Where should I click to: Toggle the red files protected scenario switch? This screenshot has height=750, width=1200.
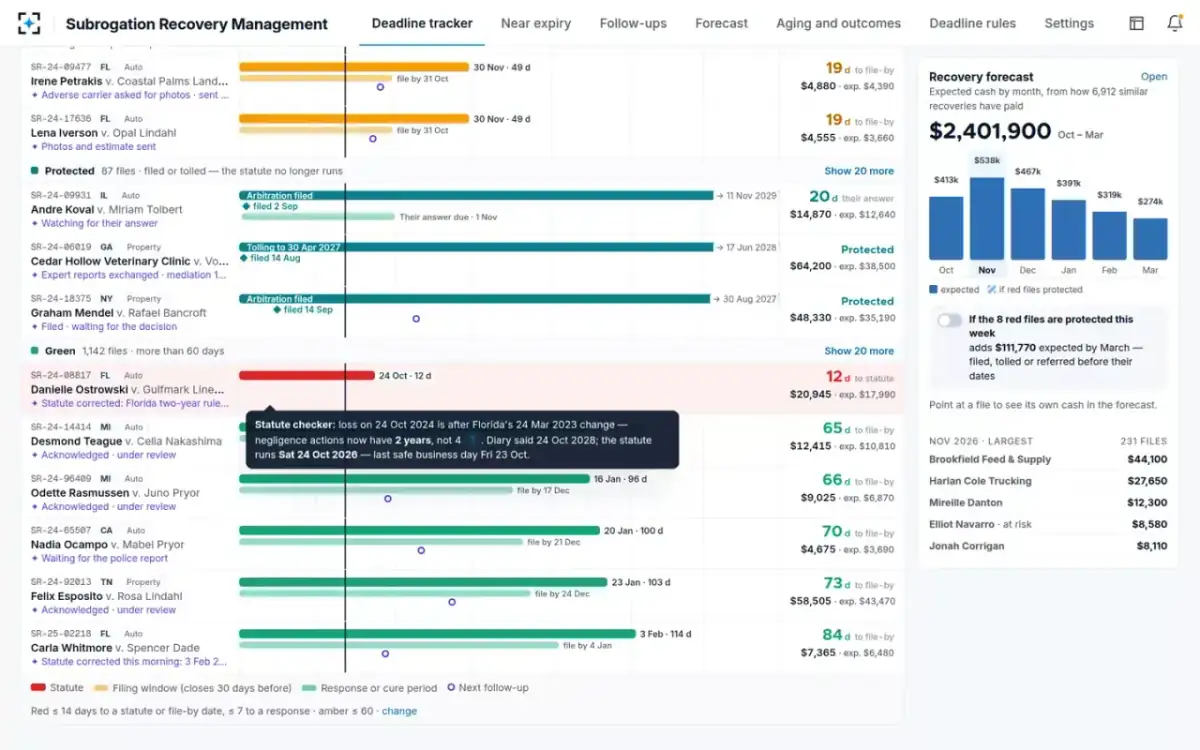[x=949, y=320]
